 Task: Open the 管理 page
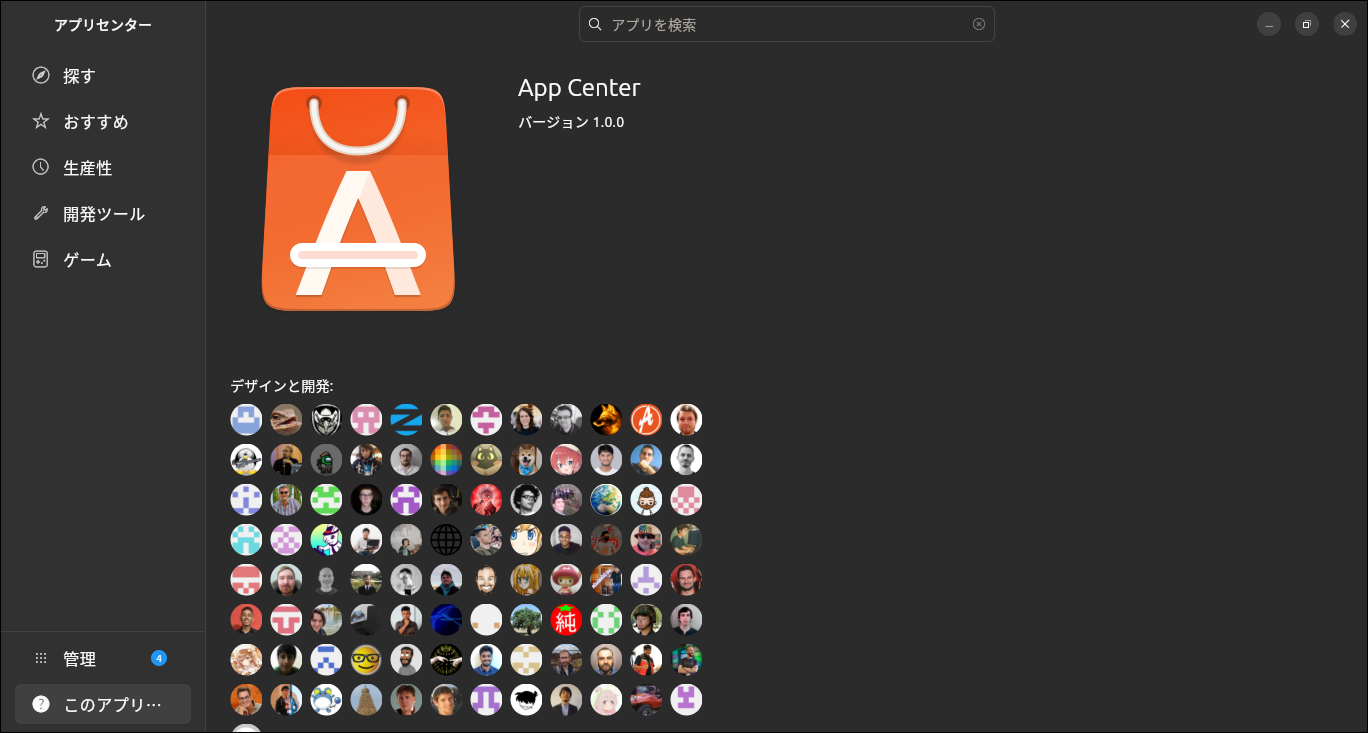[103, 659]
